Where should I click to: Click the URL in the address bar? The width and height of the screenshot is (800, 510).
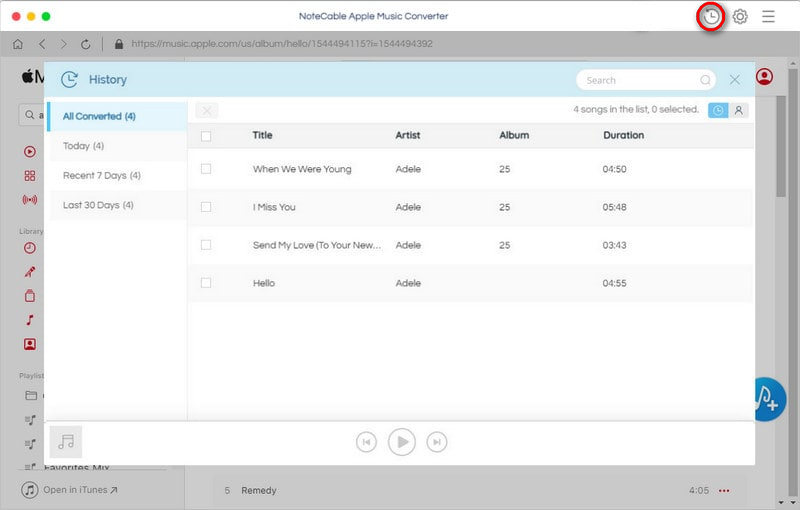[282, 44]
